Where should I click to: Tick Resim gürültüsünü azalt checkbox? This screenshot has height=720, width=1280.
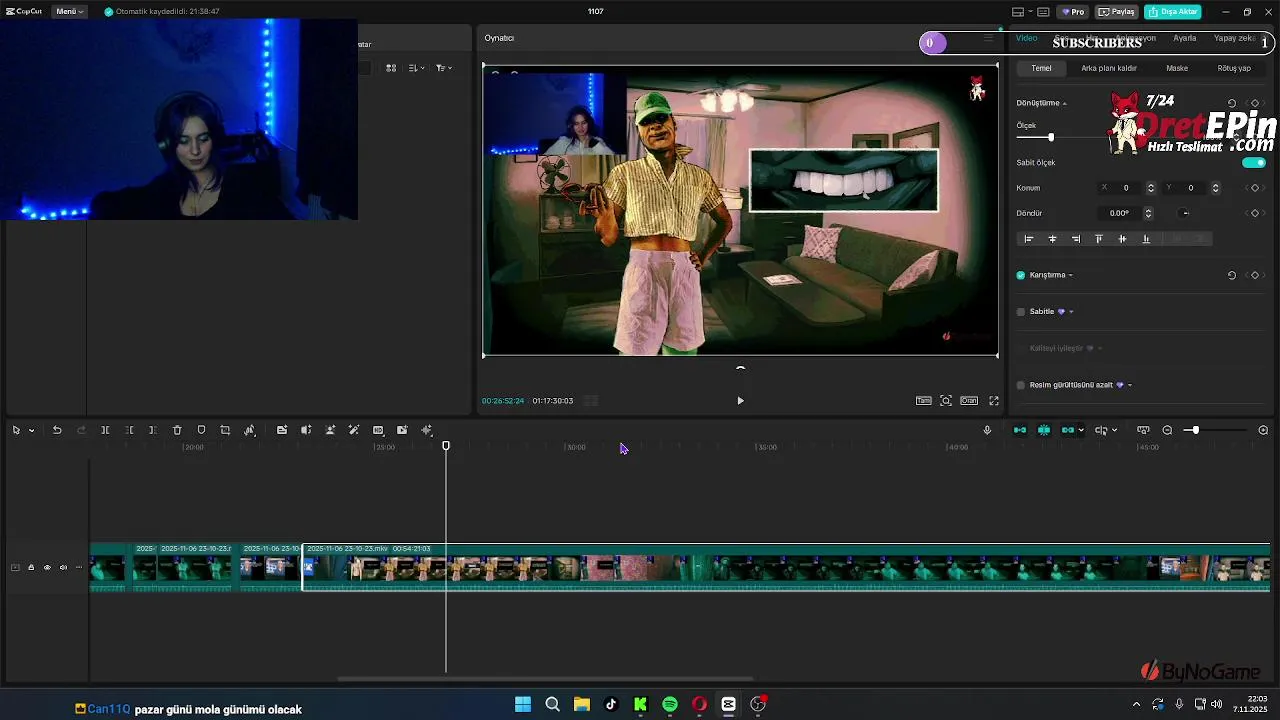pyautogui.click(x=1021, y=385)
